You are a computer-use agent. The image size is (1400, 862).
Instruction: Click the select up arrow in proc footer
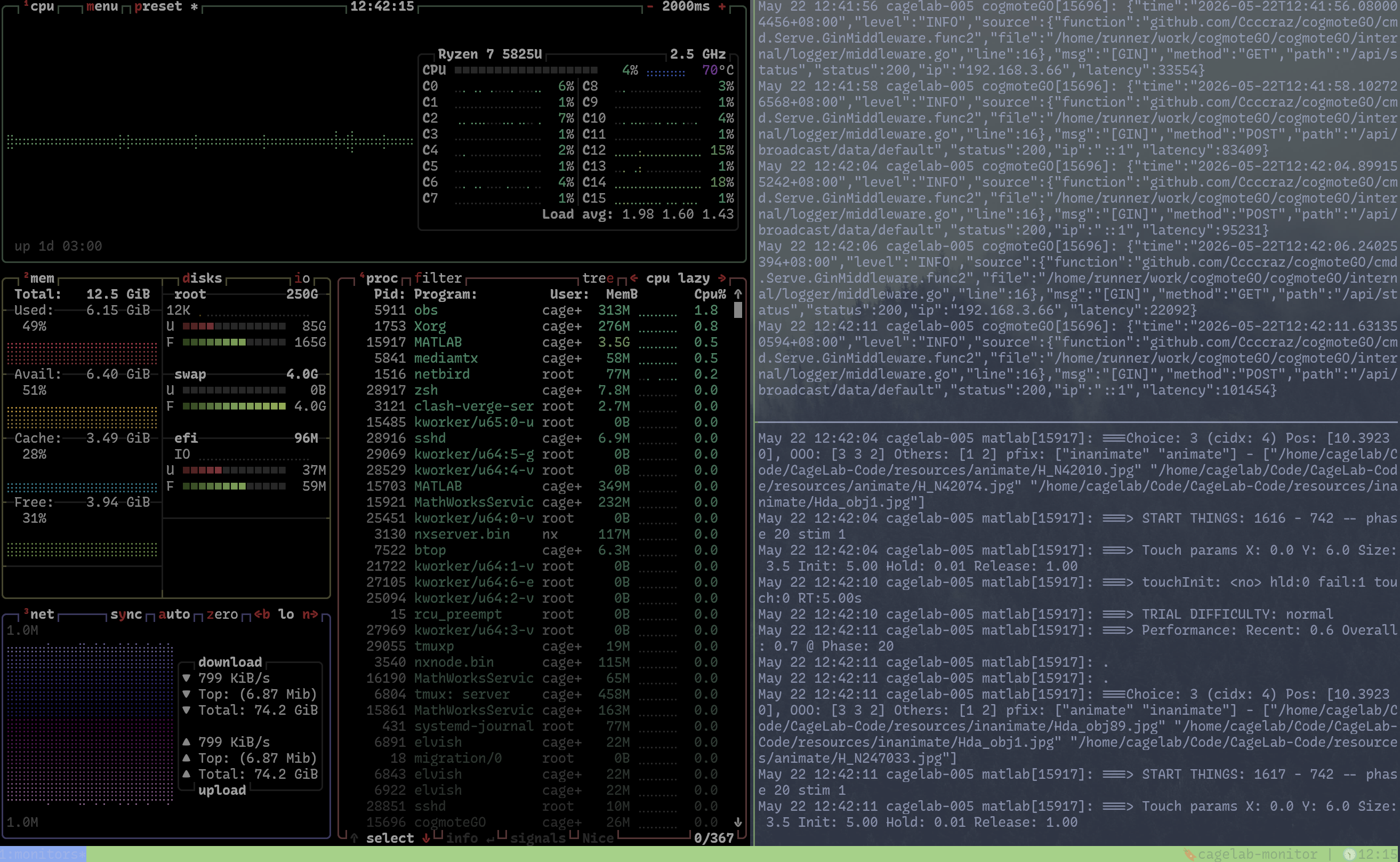[354, 838]
